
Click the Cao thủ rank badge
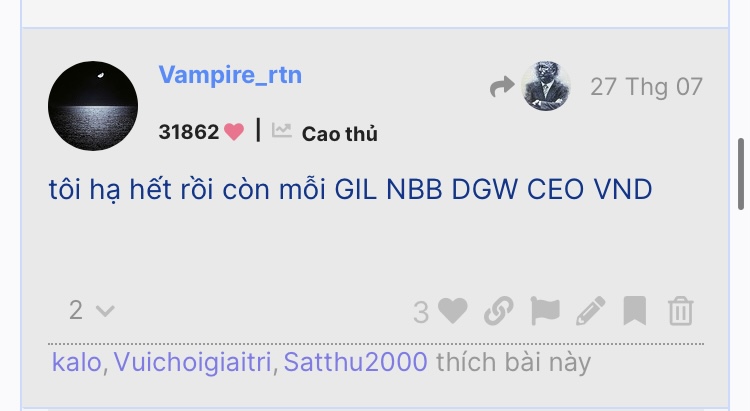(340, 134)
